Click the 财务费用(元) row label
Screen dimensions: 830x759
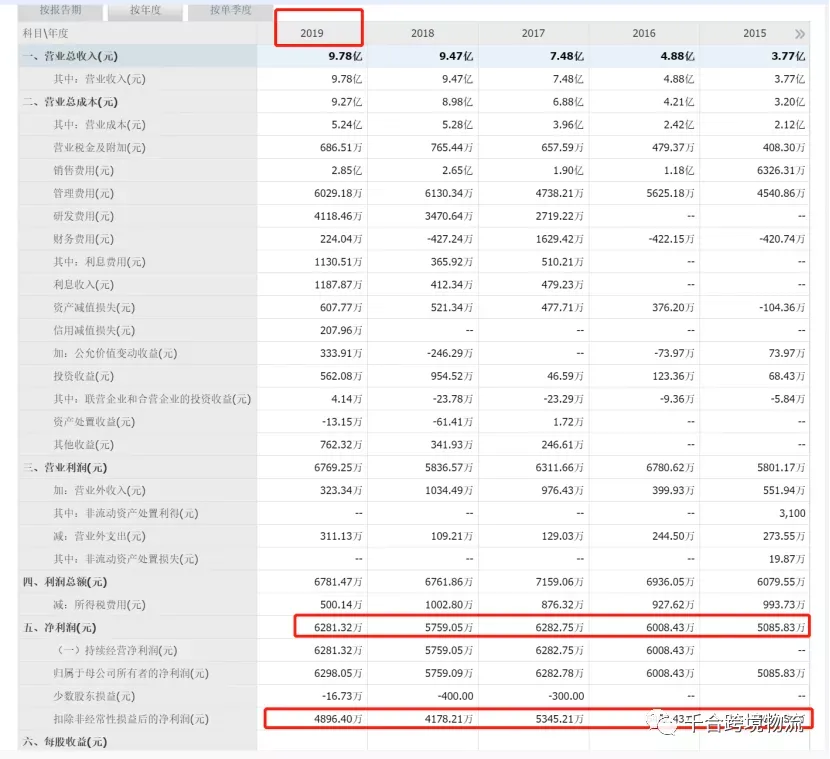(x=83, y=239)
